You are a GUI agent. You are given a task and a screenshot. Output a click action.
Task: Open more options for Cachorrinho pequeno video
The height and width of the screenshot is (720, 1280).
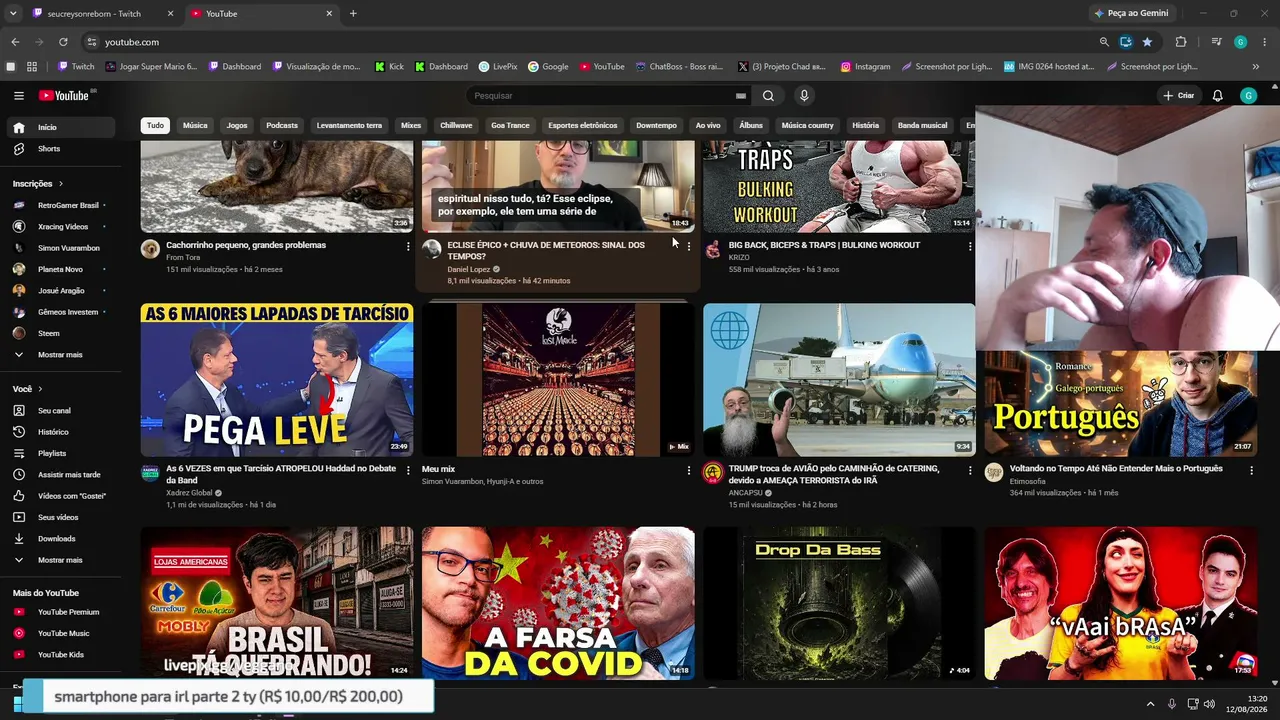(x=407, y=246)
